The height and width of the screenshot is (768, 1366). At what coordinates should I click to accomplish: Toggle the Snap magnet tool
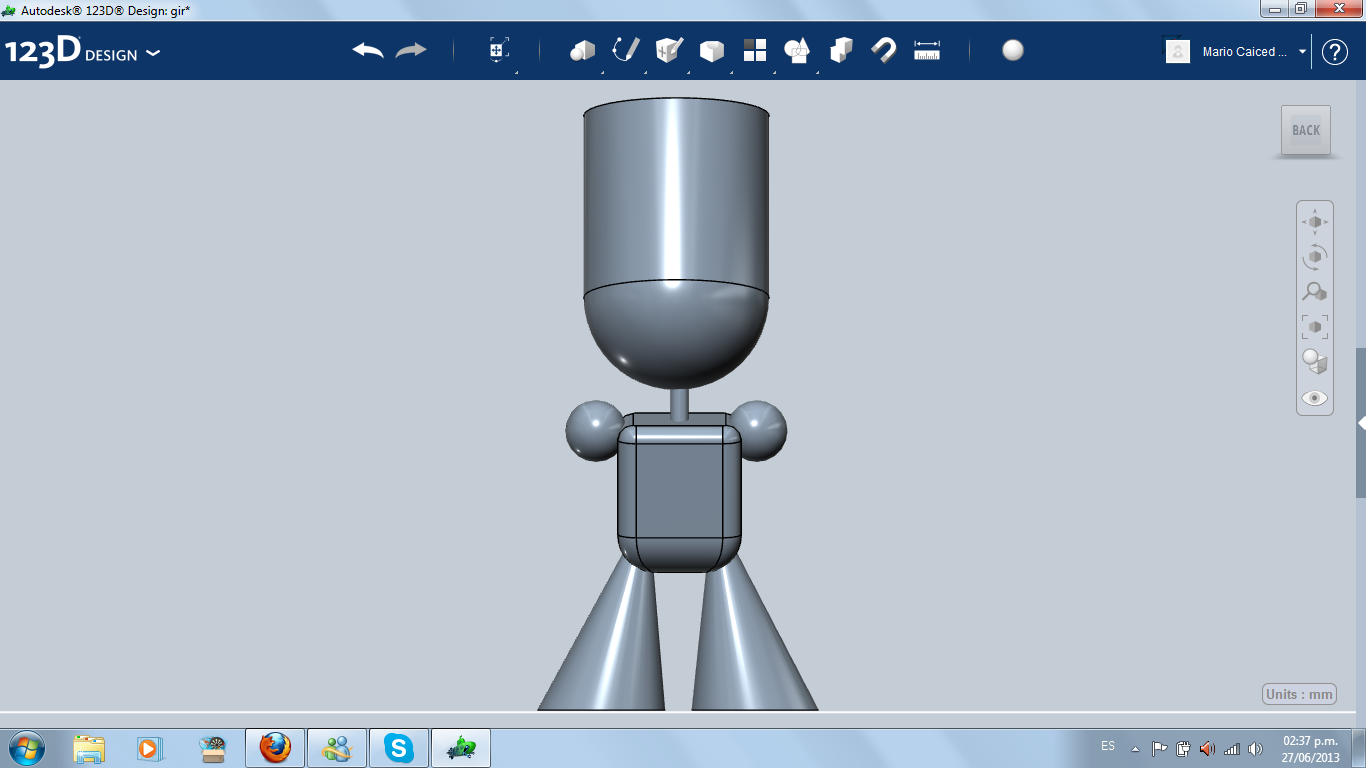884,51
